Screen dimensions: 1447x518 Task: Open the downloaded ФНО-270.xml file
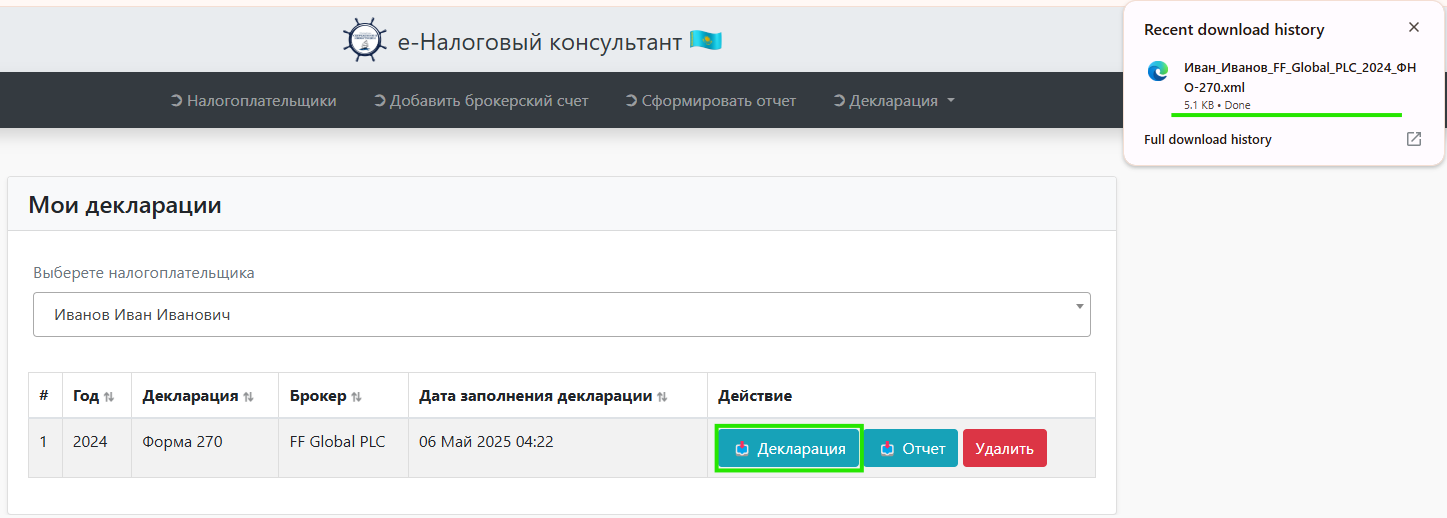click(x=1300, y=77)
